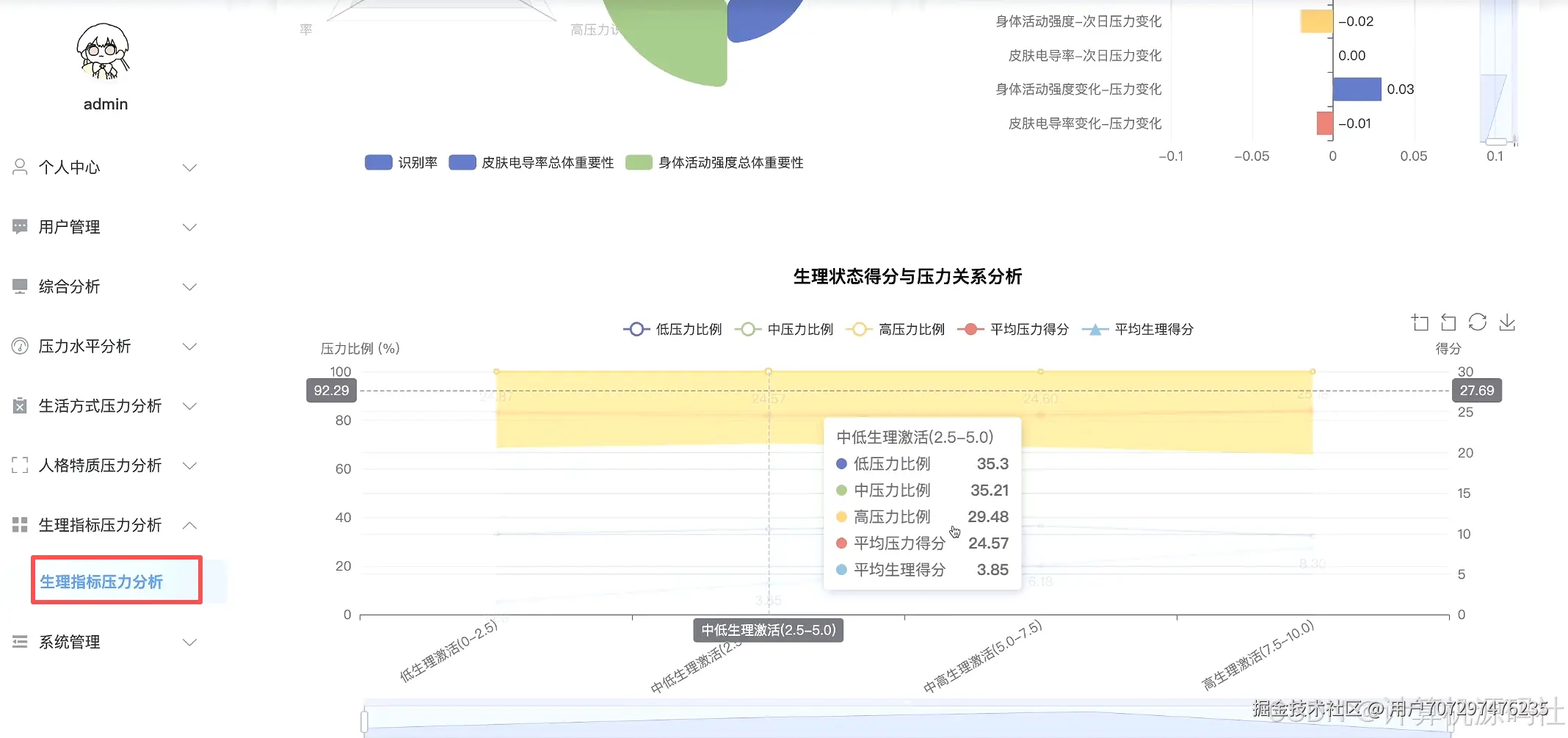Viewport: 1568px width, 738px height.
Task: Select the gauge icon for 压力水平分析
Action: (x=19, y=346)
